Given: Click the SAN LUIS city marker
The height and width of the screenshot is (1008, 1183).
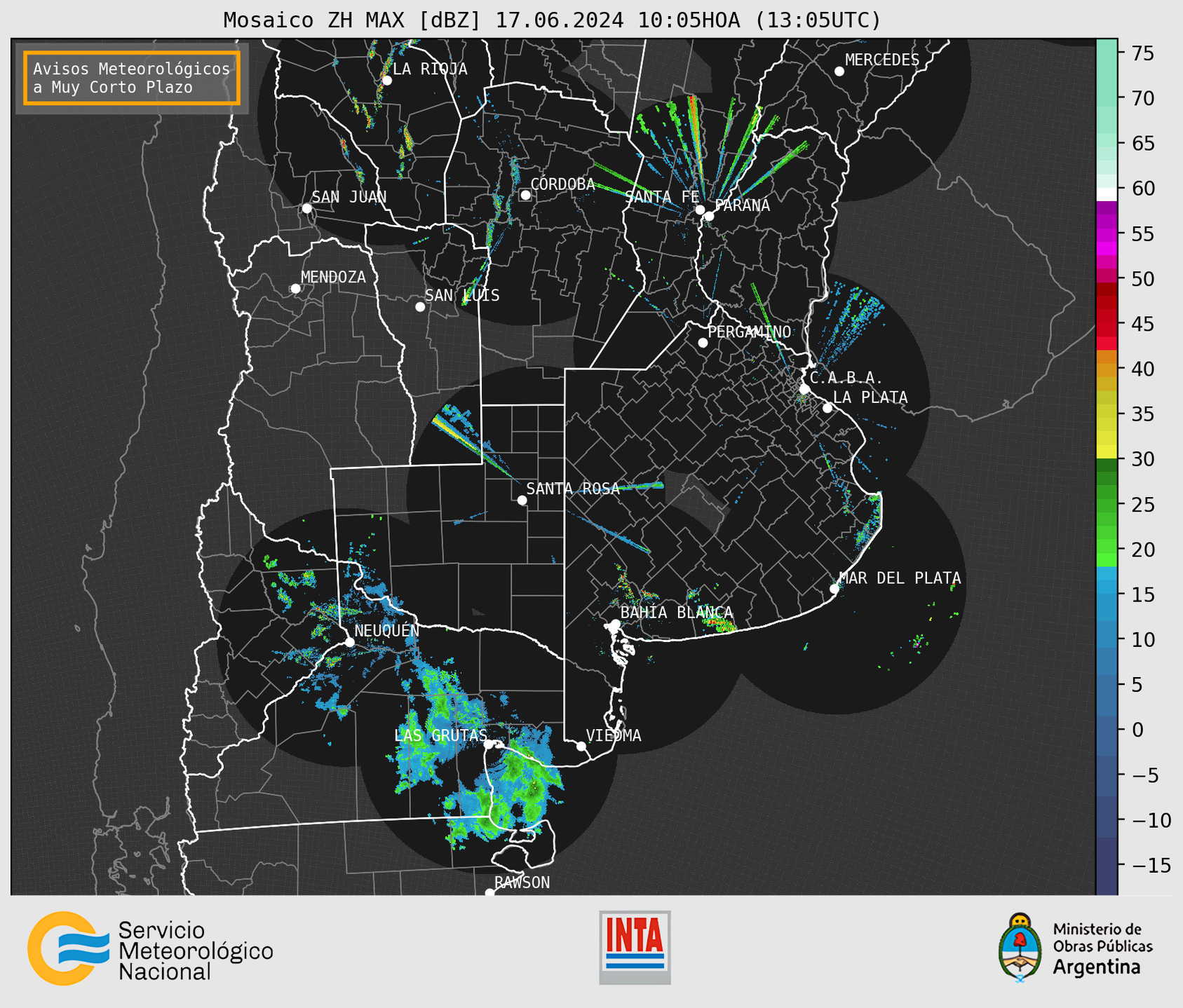Looking at the screenshot, I should 420,307.
